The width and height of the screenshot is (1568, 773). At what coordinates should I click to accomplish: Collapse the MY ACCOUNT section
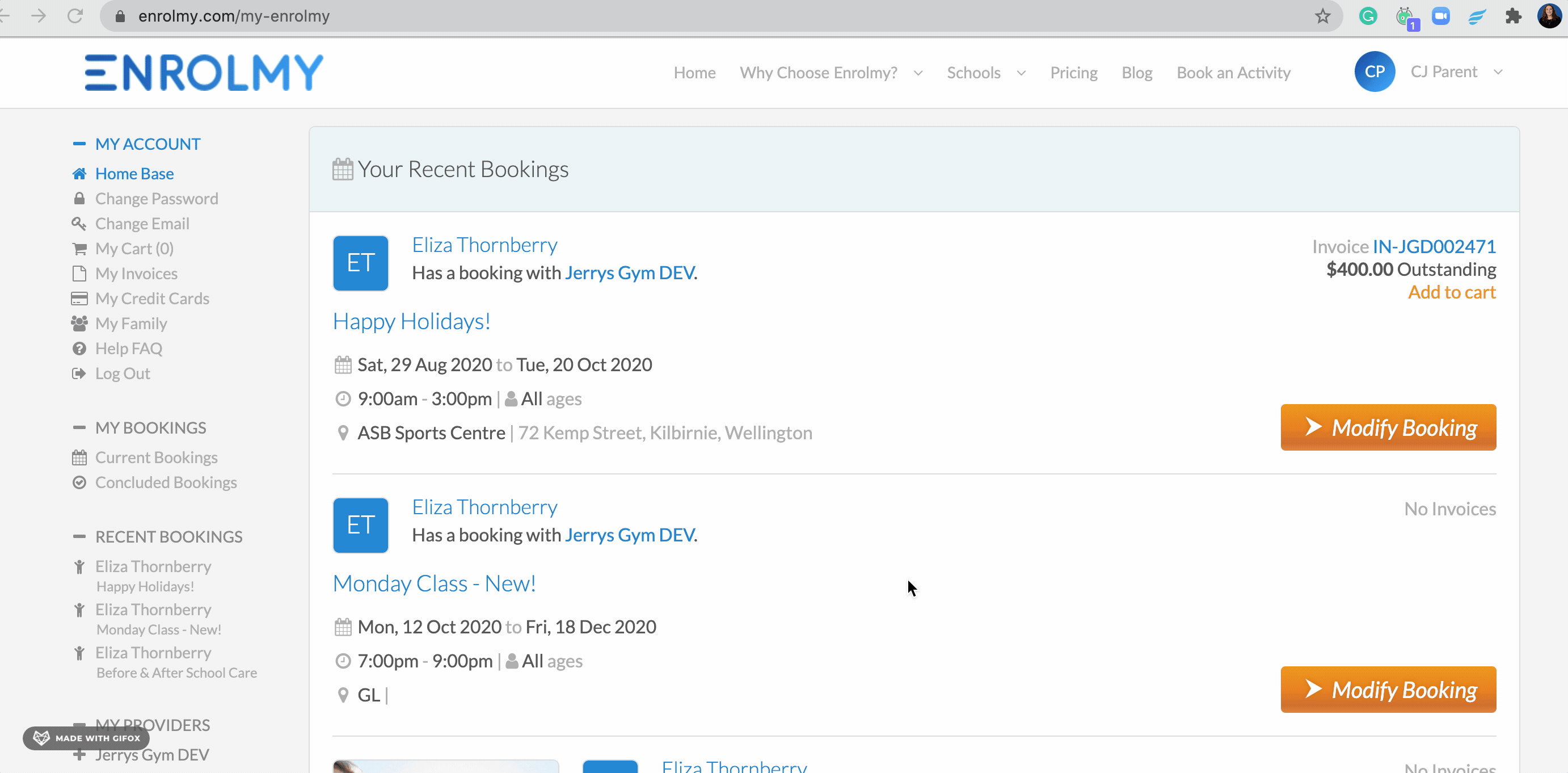[x=79, y=144]
